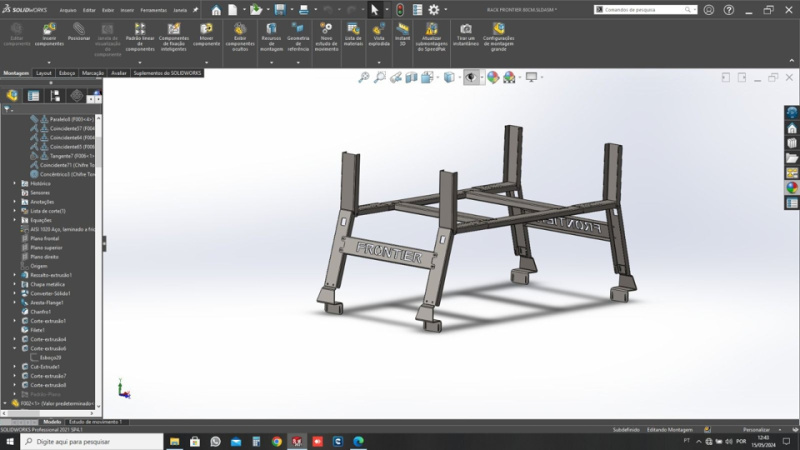800x450 pixels.
Task: Open the Edit appearance color sphere icon
Action: pyautogui.click(x=493, y=77)
